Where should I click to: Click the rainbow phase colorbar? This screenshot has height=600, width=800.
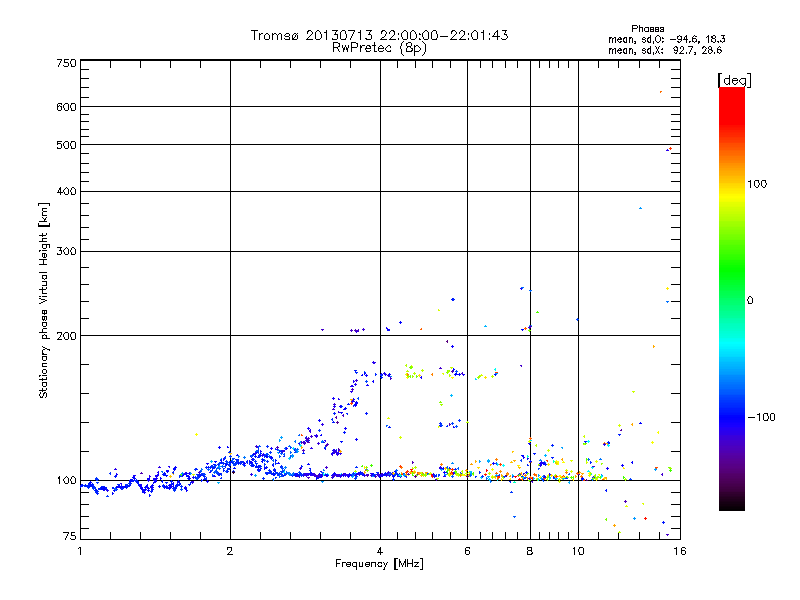[x=732, y=298]
